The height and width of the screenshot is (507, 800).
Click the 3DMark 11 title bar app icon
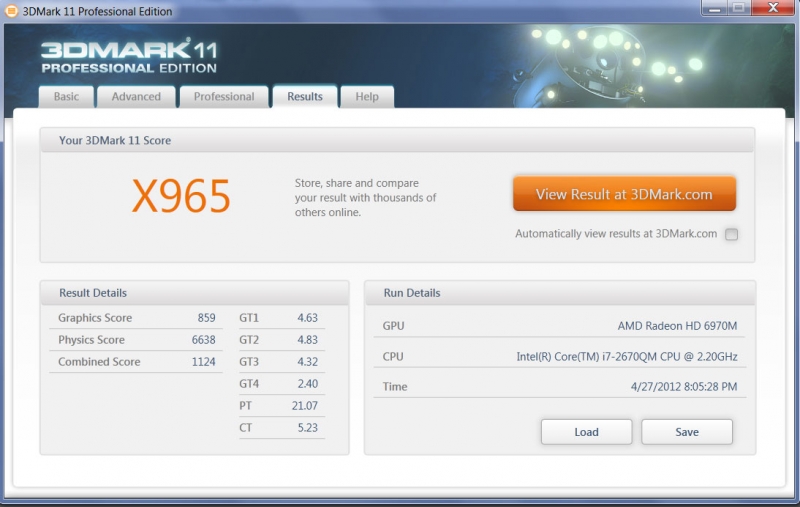11,11
